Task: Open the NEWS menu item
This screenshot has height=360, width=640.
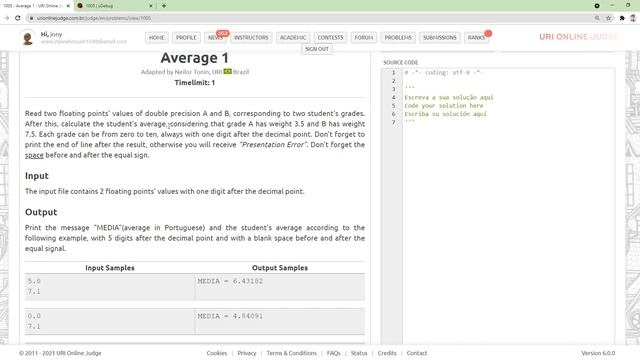Action: pos(216,38)
